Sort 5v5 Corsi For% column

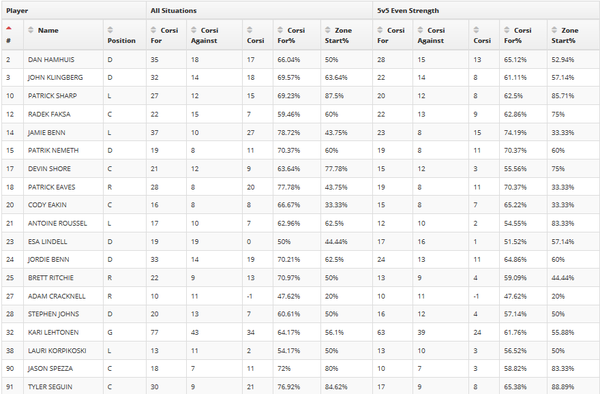(507, 30)
